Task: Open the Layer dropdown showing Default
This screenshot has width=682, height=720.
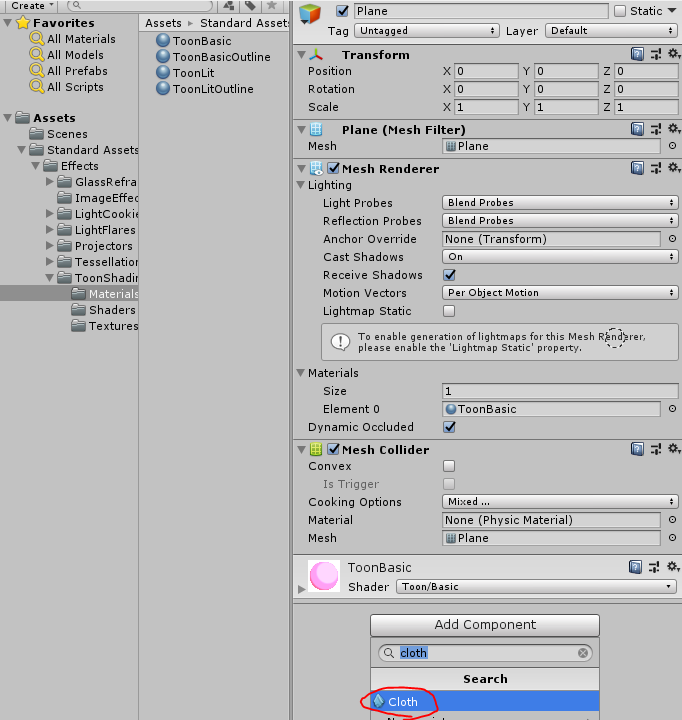Action: (x=611, y=31)
